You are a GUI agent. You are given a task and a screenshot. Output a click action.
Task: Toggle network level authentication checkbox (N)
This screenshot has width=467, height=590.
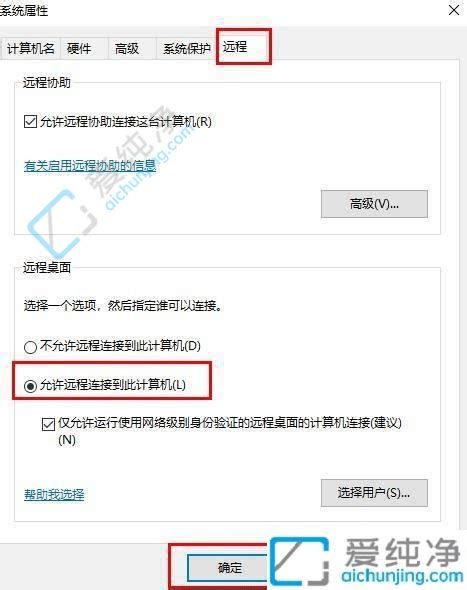tap(48, 424)
